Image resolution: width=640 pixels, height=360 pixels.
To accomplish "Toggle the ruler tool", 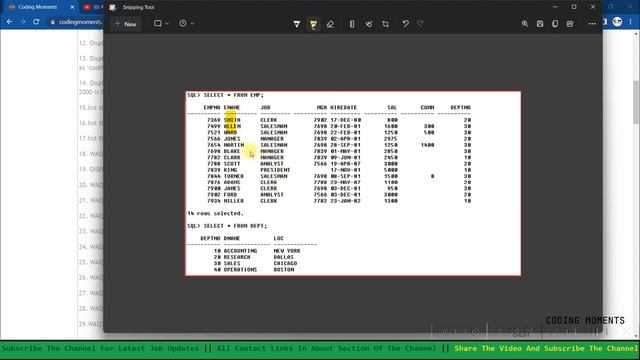I will tap(352, 24).
